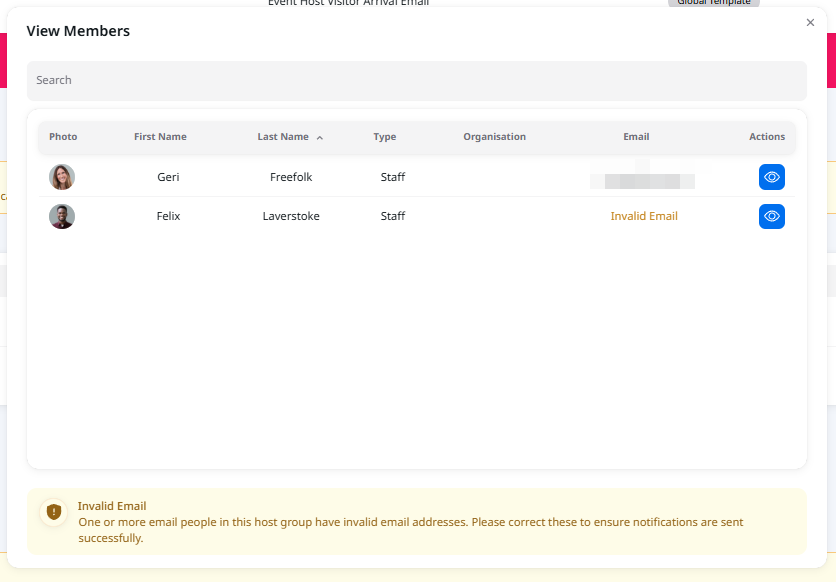Open Geri's profile photo
Image resolution: width=836 pixels, height=582 pixels.
(62, 177)
